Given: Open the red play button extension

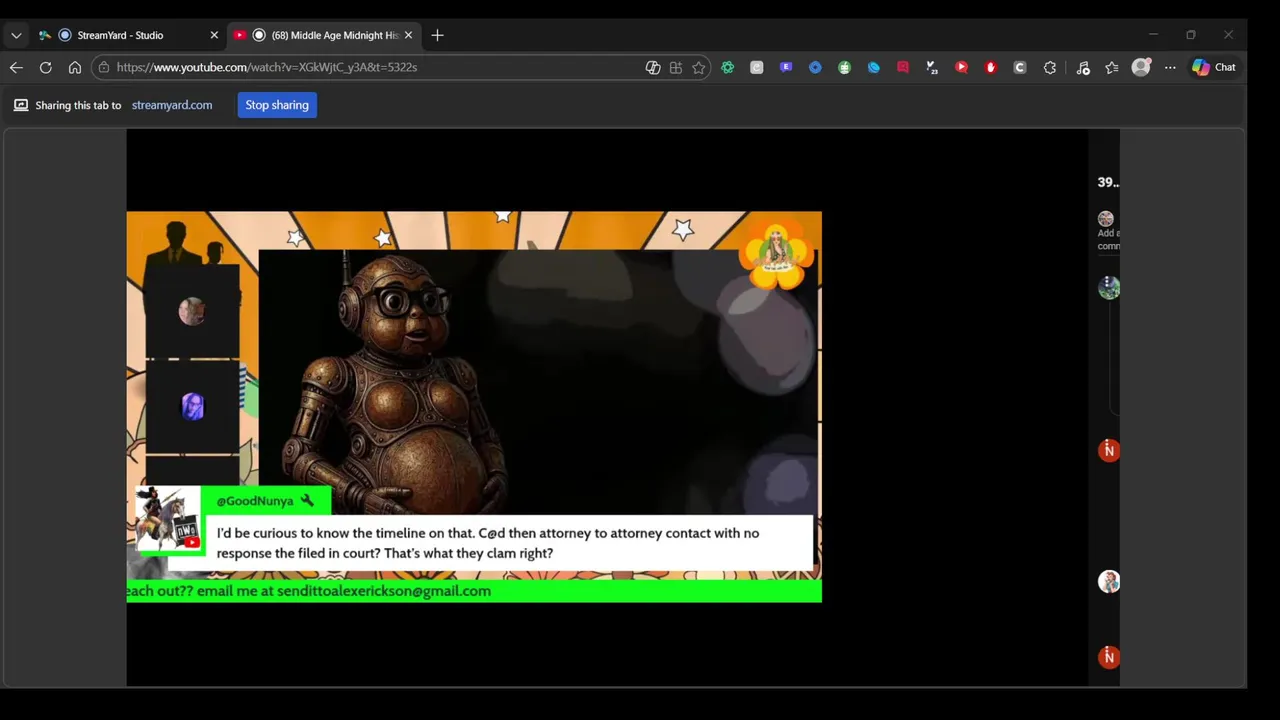Looking at the screenshot, I should pos(961,67).
